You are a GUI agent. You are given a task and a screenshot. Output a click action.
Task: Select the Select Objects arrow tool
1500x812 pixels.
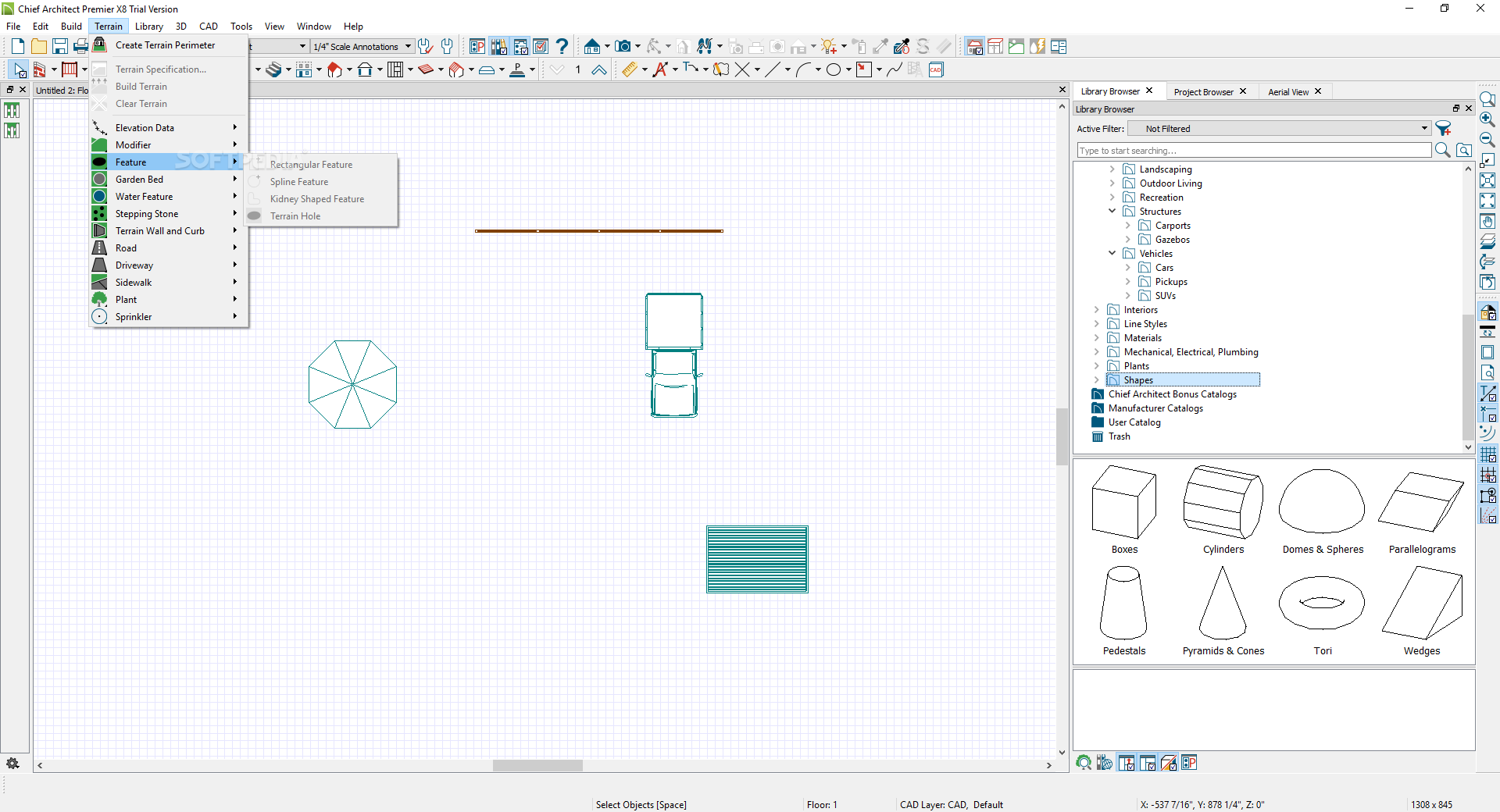[x=20, y=70]
